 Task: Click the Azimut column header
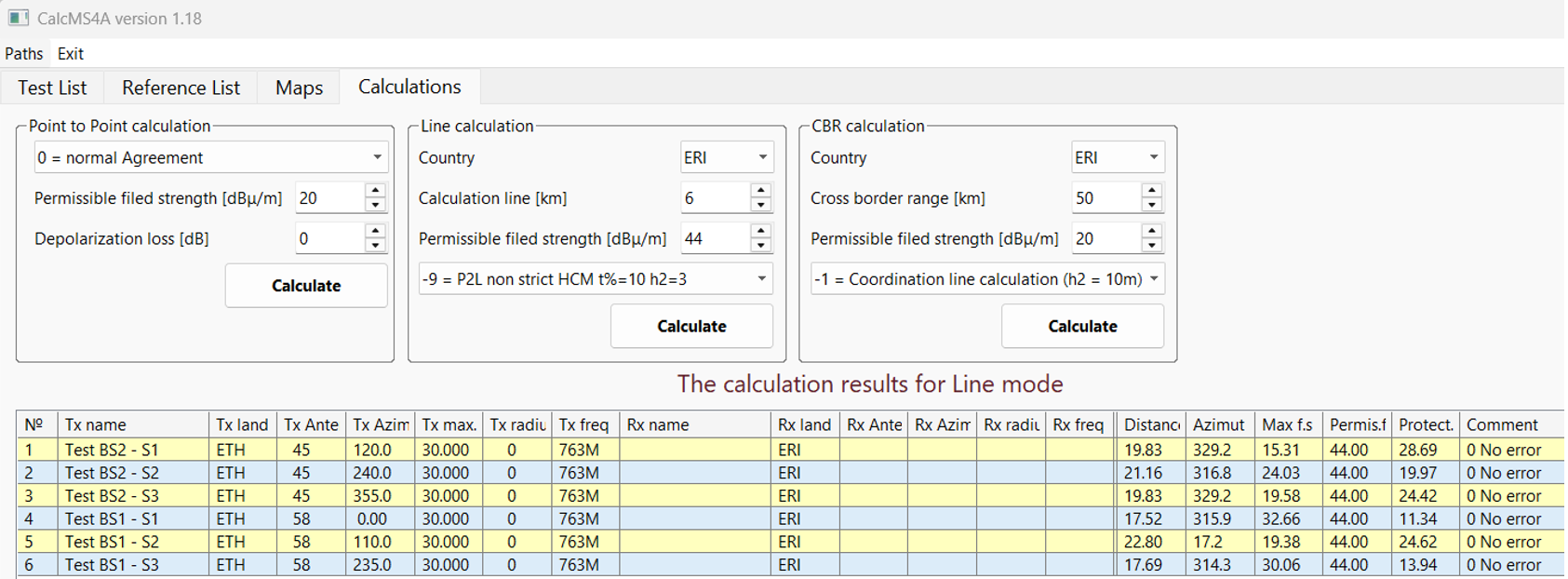pos(1220,424)
